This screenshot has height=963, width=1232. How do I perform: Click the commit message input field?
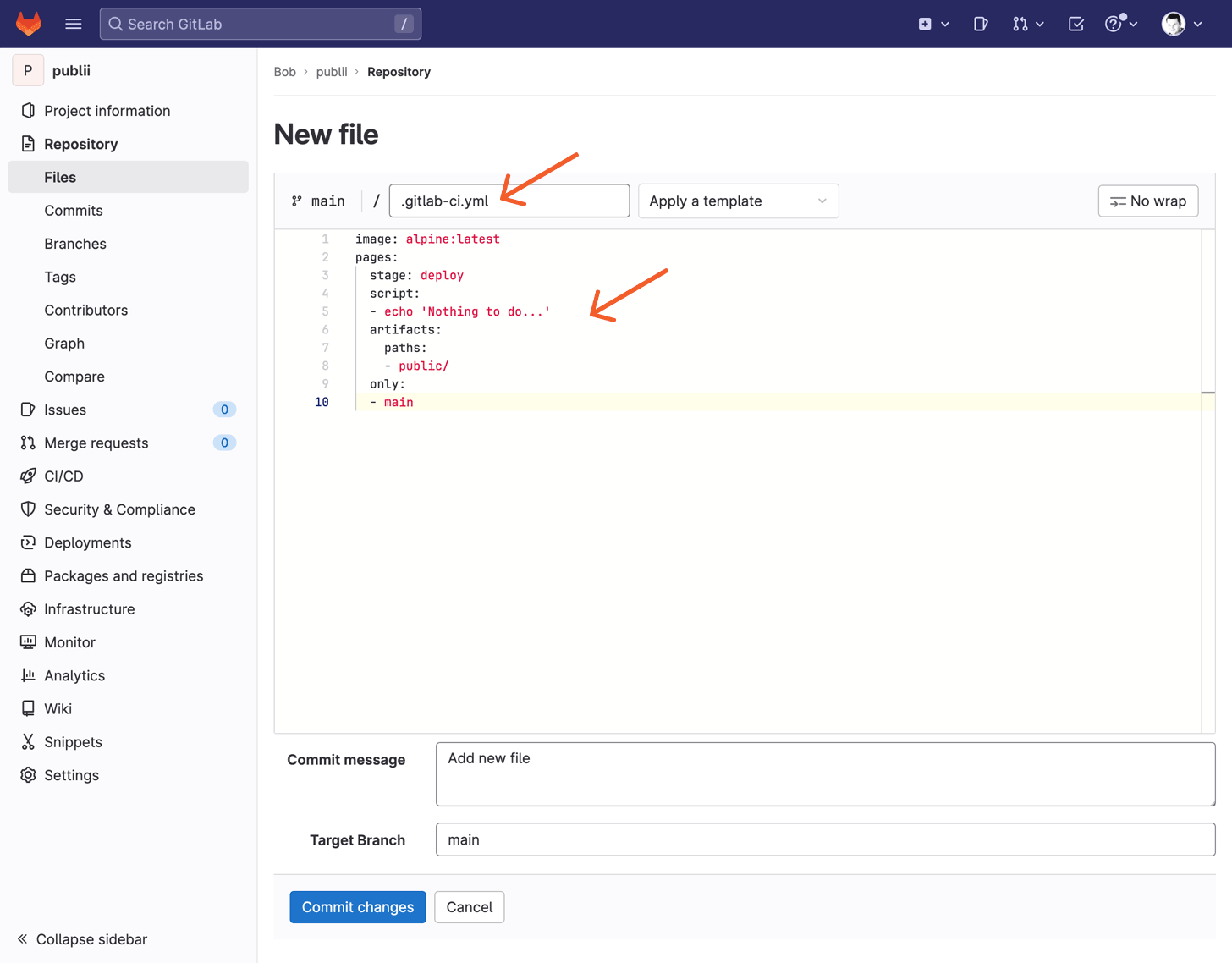825,773
